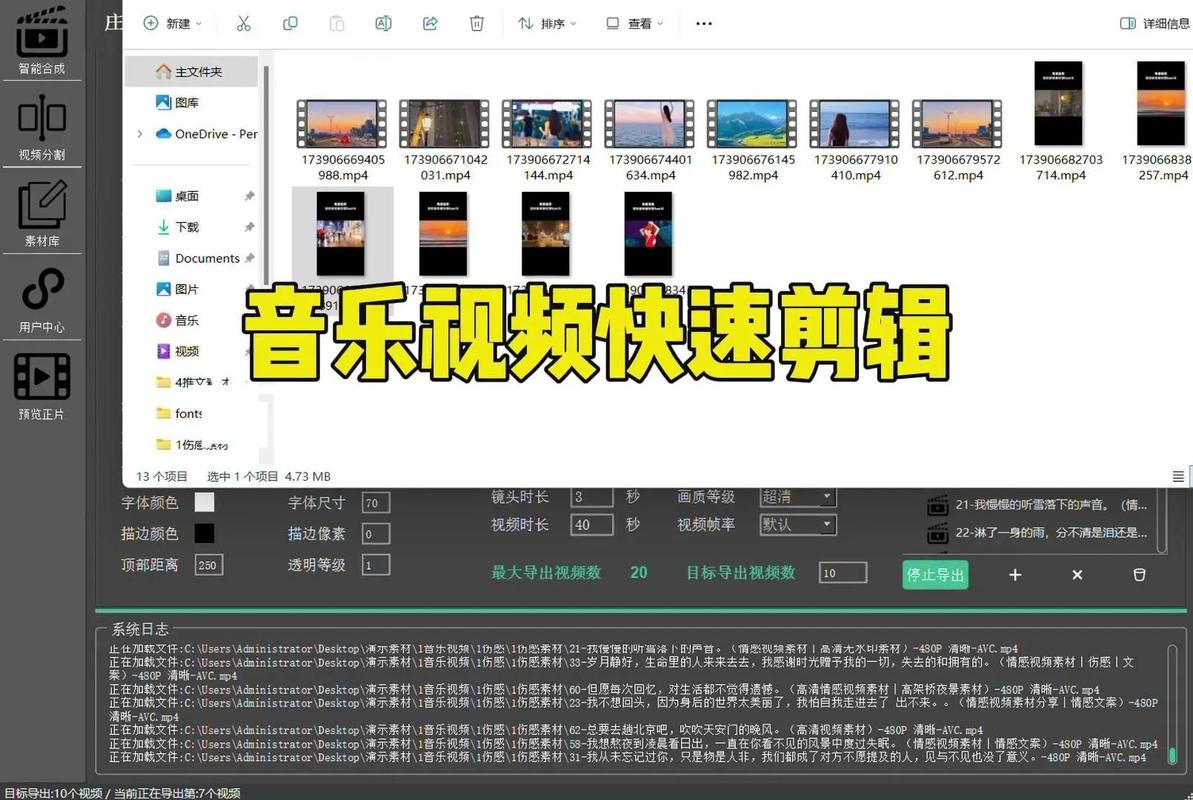Click the share icon in the toolbar
This screenshot has width=1193, height=800.
[x=430, y=22]
